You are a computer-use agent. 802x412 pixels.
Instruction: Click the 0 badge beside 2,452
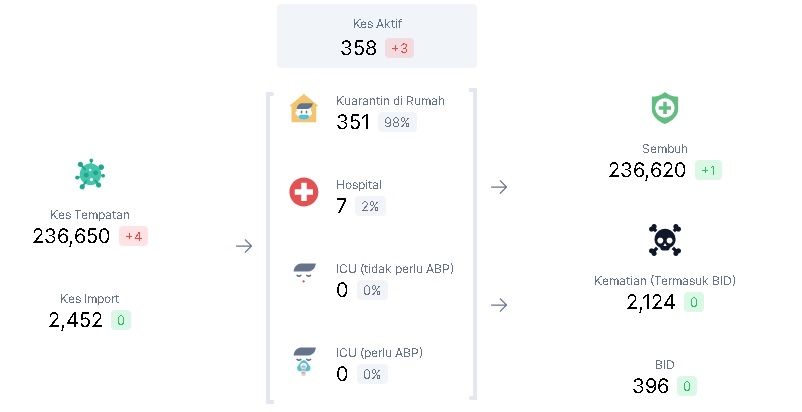click(x=121, y=320)
